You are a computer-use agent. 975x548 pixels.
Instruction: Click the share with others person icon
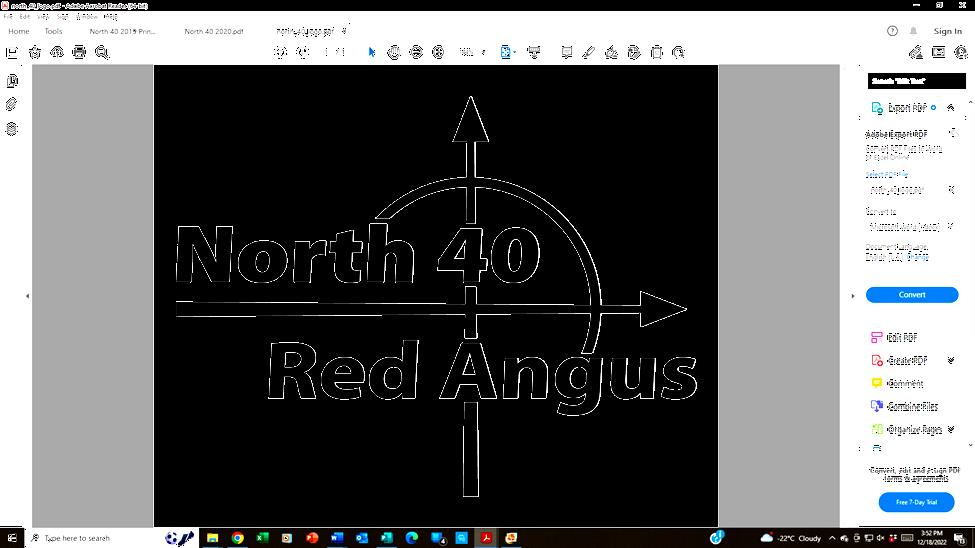coord(961,52)
